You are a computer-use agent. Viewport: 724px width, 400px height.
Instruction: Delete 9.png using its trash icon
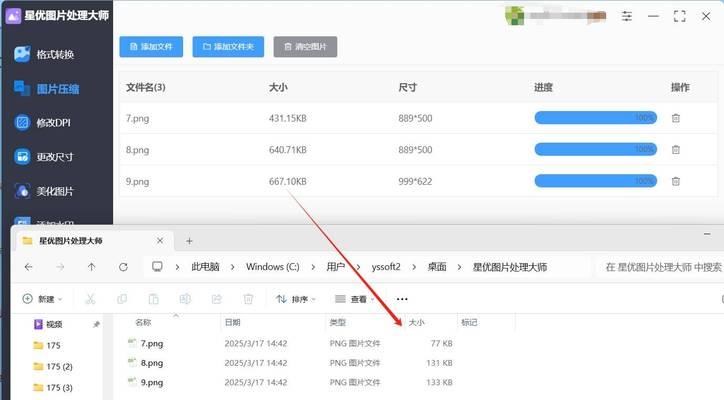point(676,181)
